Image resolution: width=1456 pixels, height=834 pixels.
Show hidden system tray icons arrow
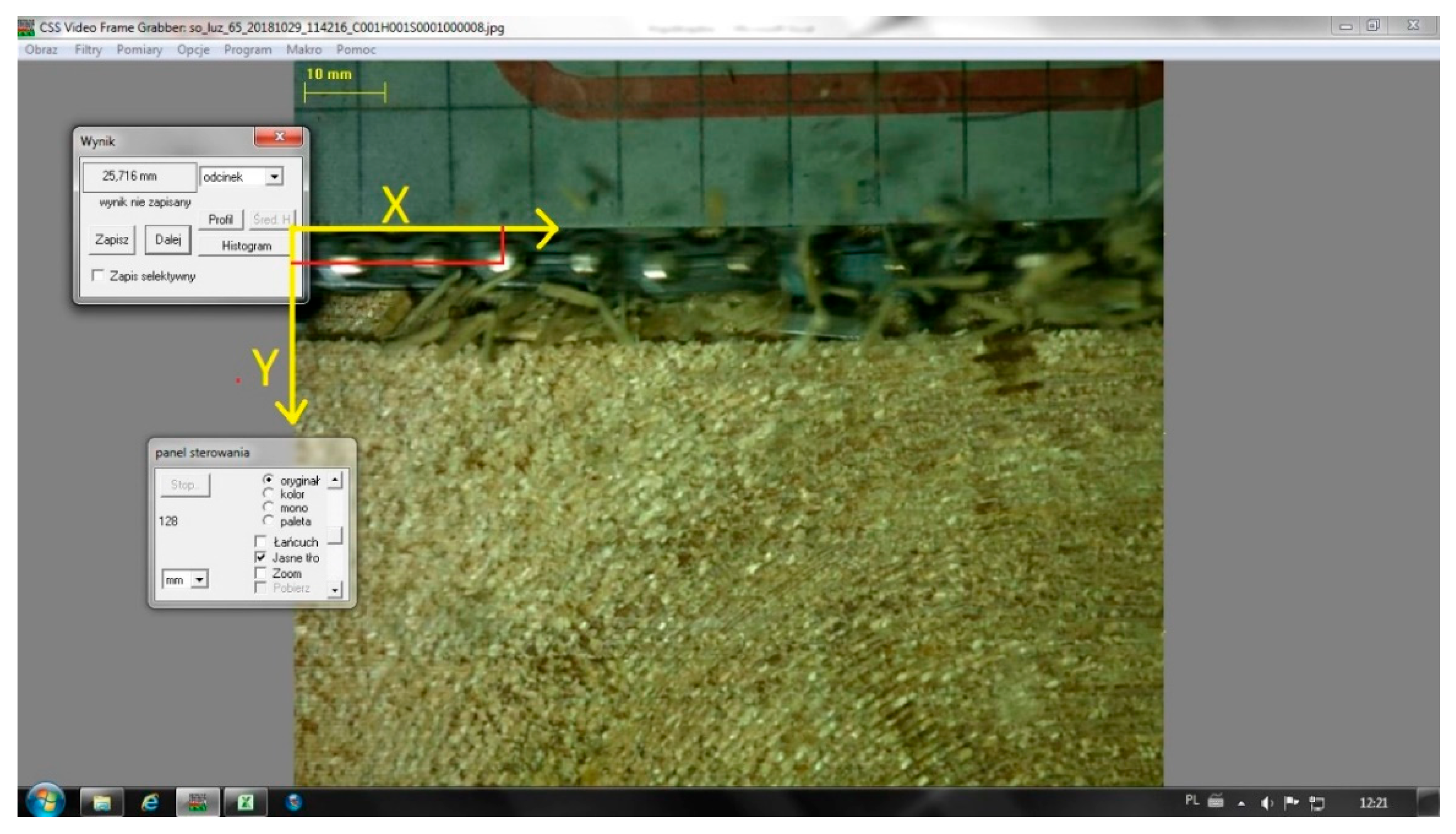coord(1241,803)
